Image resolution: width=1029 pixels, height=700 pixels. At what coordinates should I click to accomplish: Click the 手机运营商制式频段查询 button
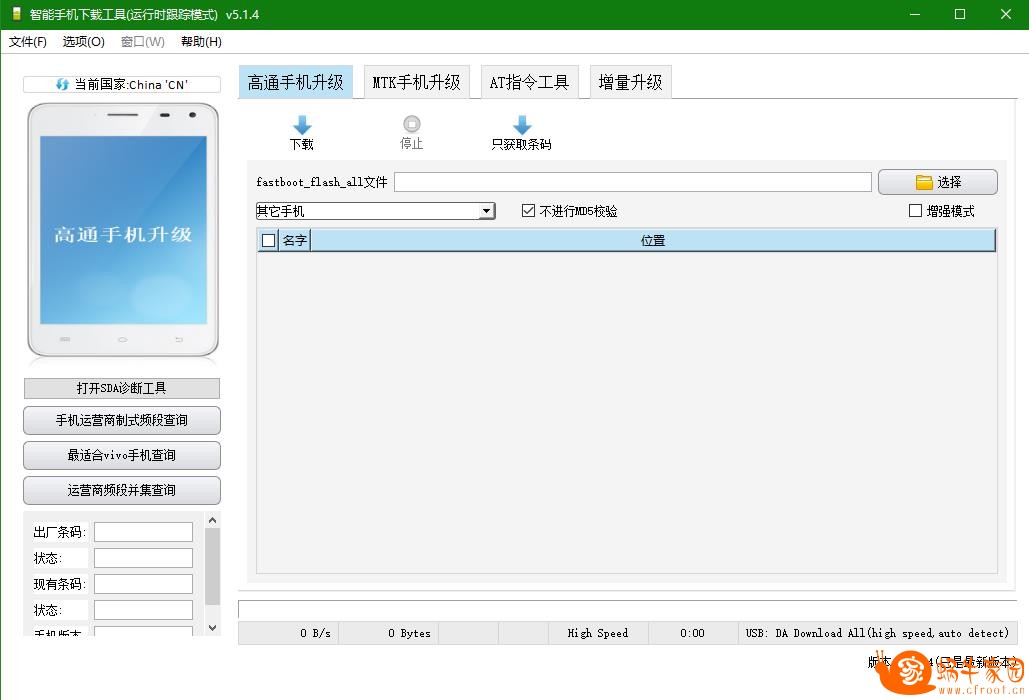(121, 421)
